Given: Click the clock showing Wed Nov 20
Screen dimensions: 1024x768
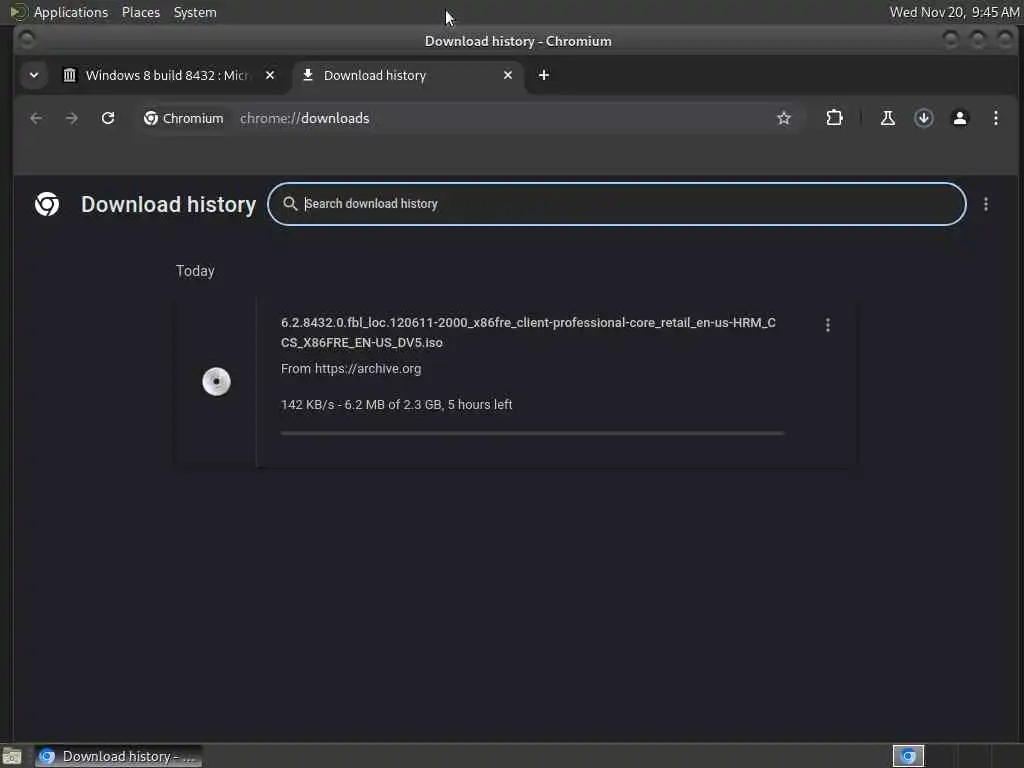Looking at the screenshot, I should pos(954,12).
